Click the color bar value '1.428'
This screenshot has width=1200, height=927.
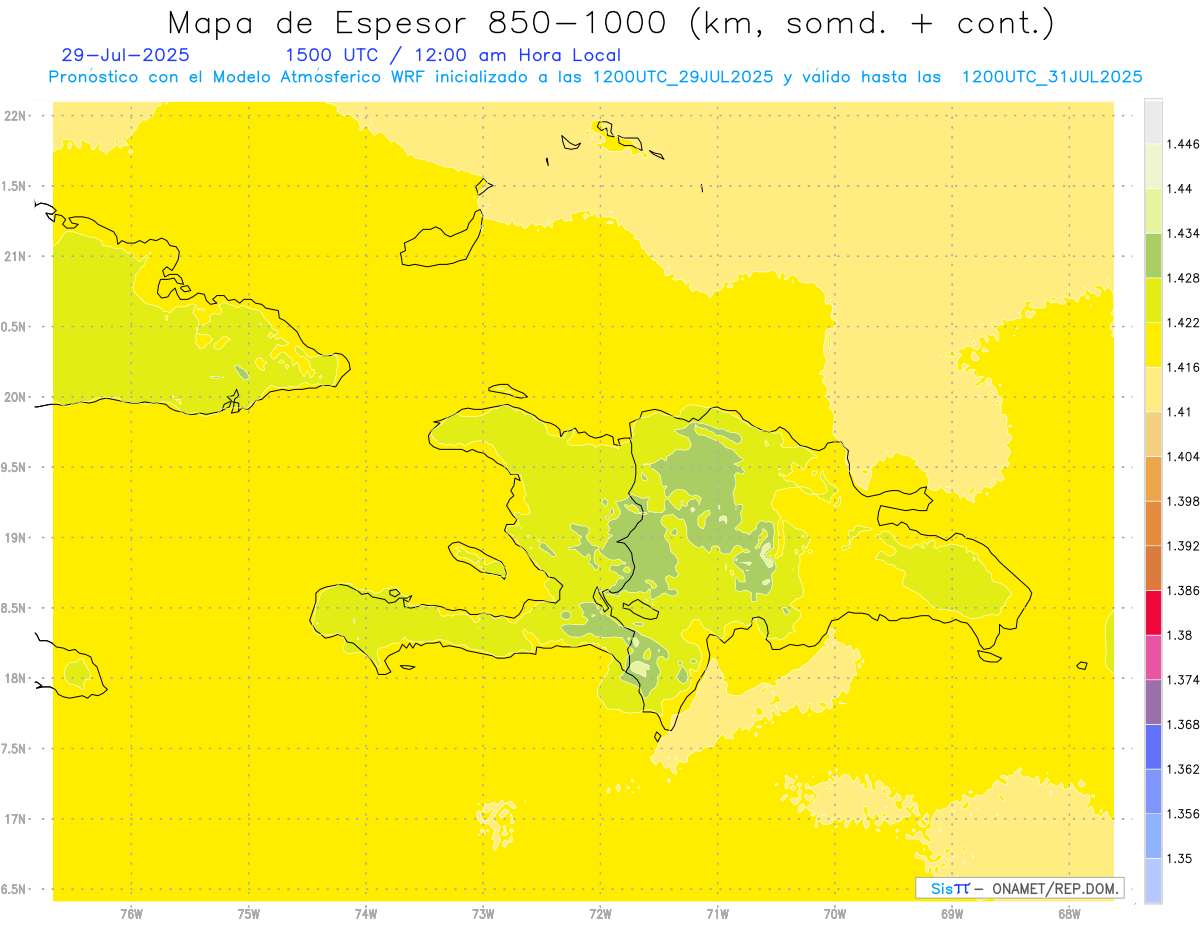click(1184, 278)
